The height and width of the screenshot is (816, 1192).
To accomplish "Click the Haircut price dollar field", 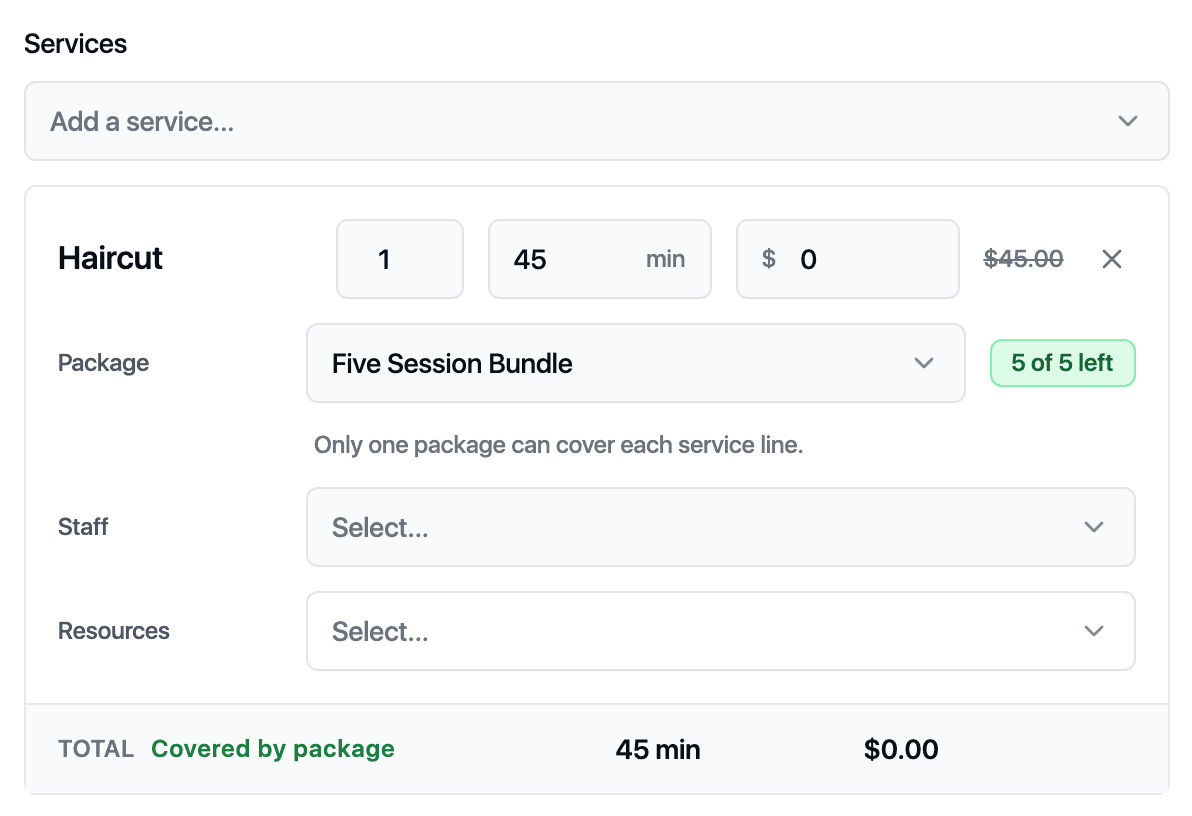I will coord(848,259).
